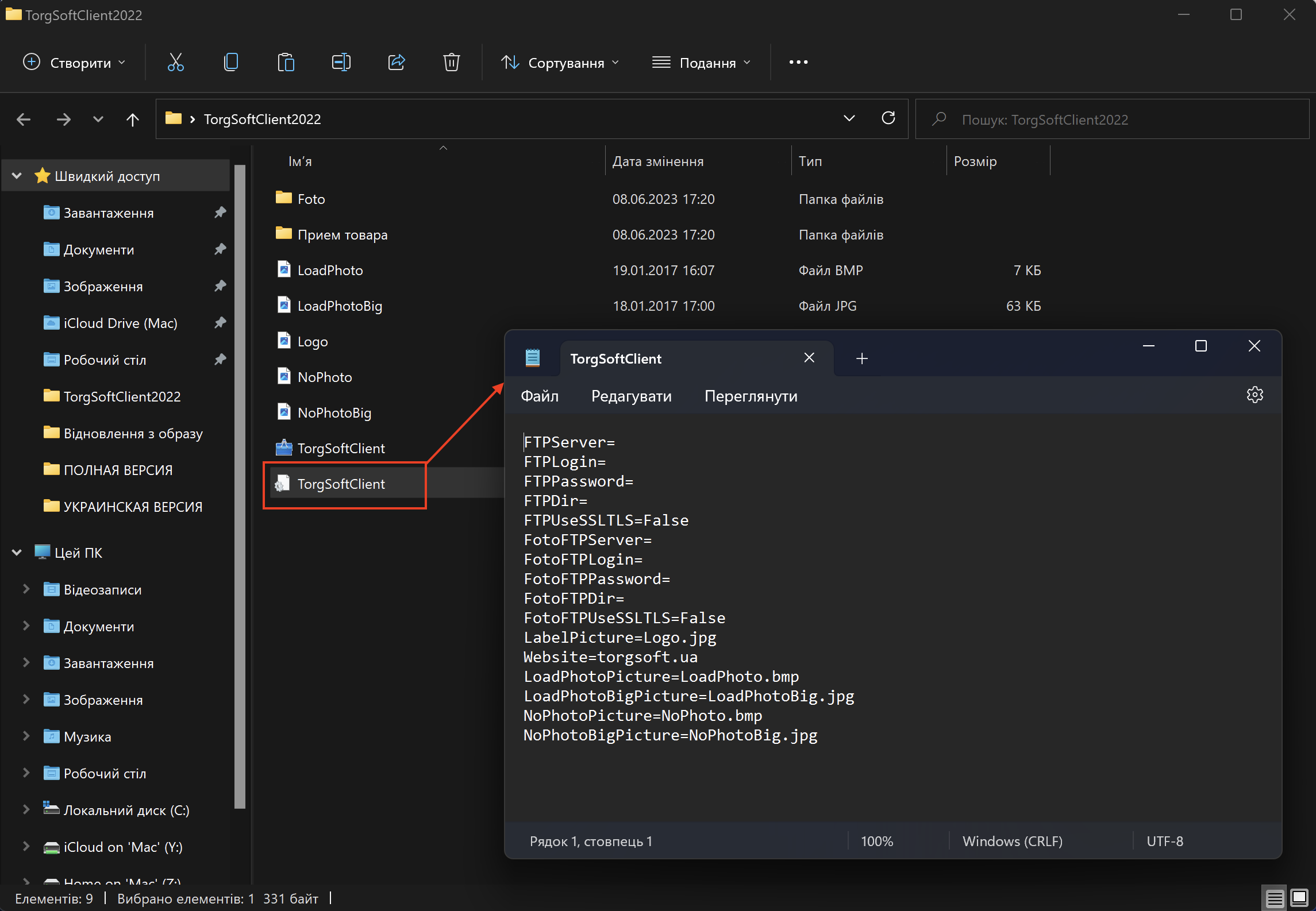Click the Delete trash can icon
This screenshot has height=911, width=1316.
pos(452,62)
